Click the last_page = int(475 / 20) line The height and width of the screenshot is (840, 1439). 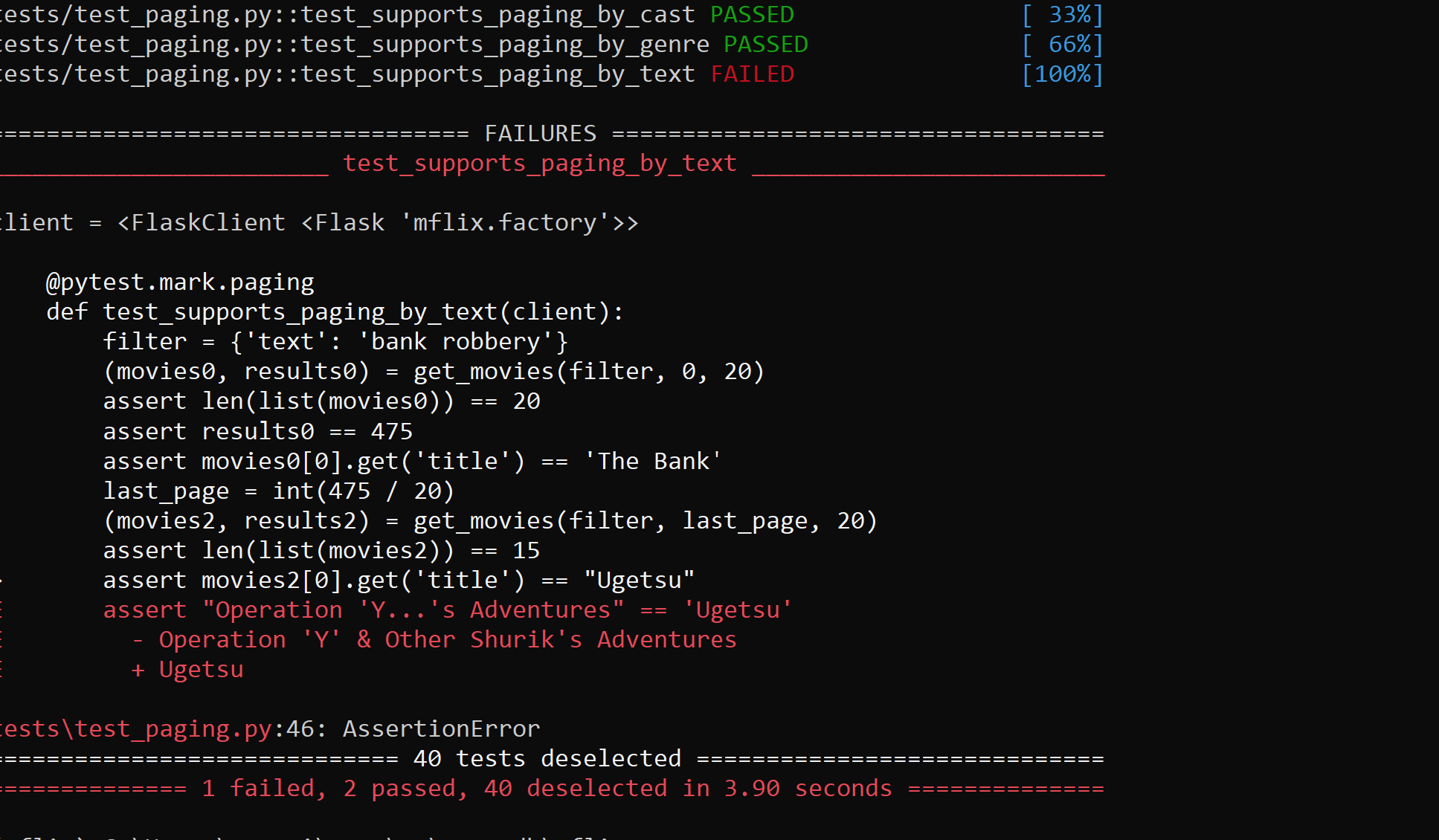(x=278, y=491)
